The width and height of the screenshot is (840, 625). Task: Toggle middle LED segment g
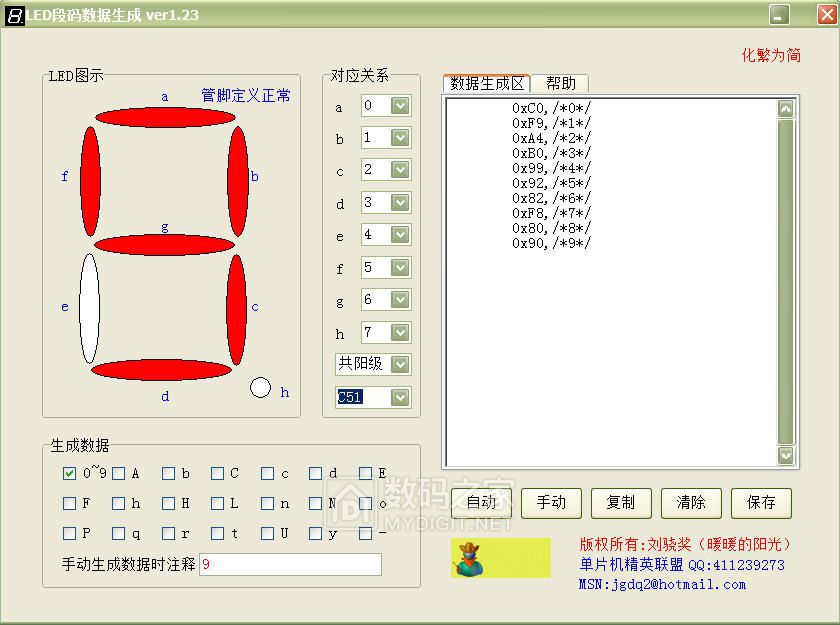click(x=163, y=245)
